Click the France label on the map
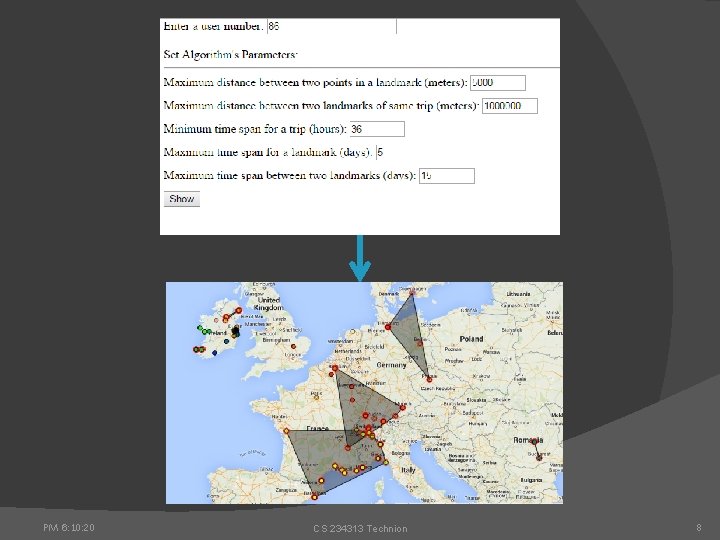This screenshot has width=720, height=540. click(317, 428)
